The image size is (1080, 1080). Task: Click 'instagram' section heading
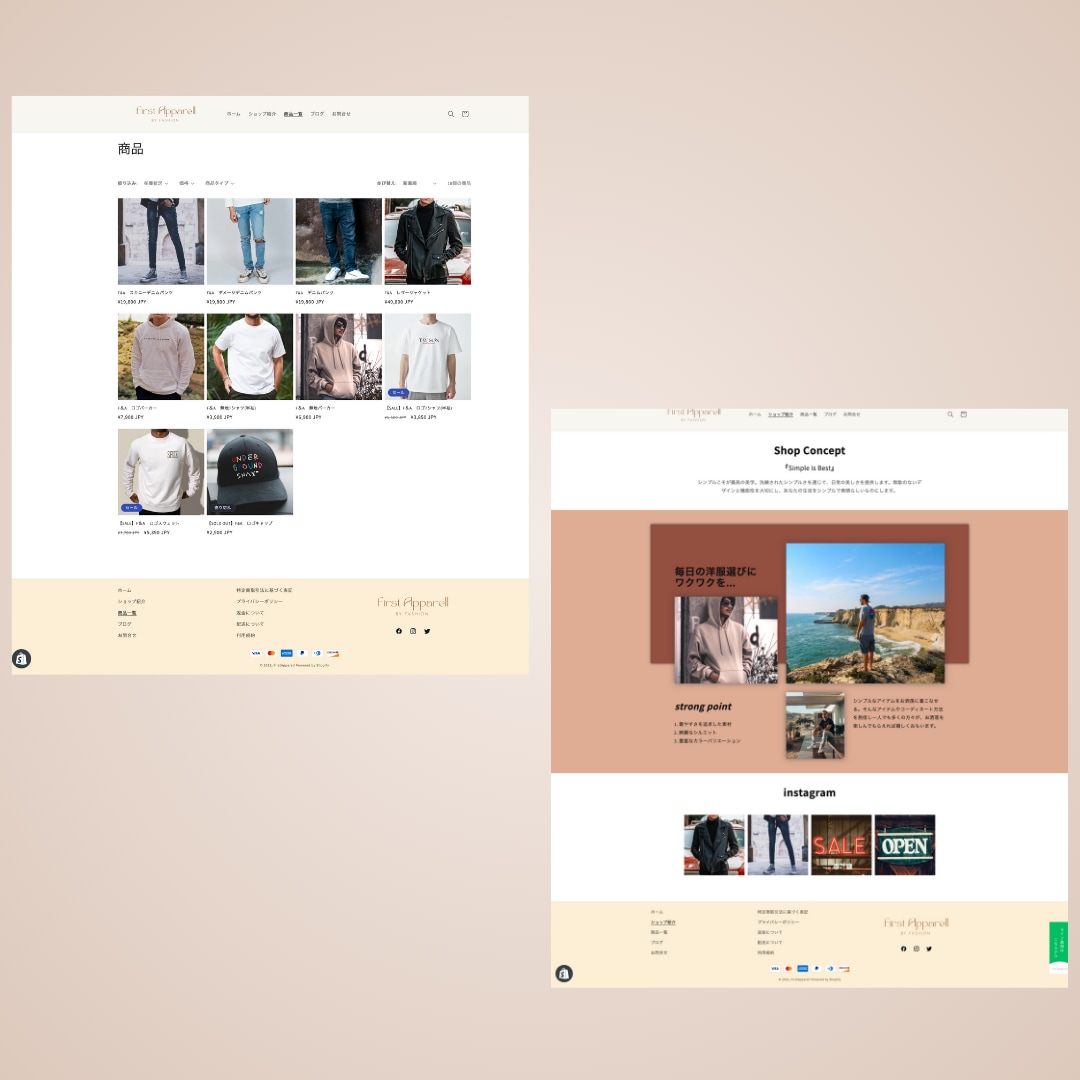[809, 793]
